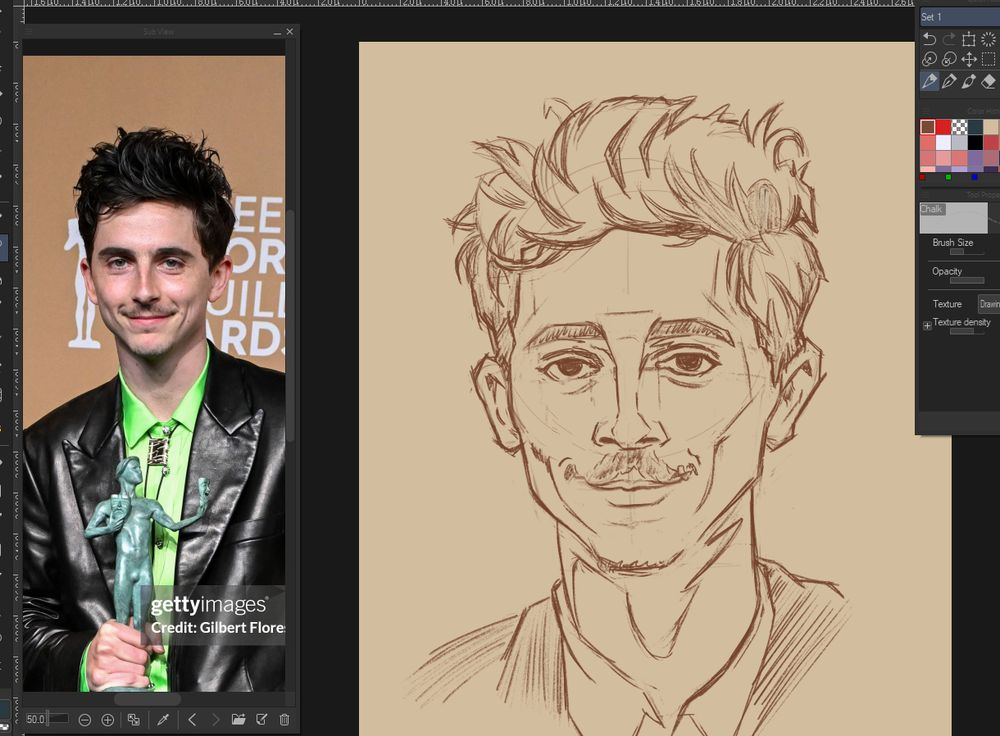The image size is (1000, 736).
Task: Select the rectangle selection tool
Action: coord(988,58)
